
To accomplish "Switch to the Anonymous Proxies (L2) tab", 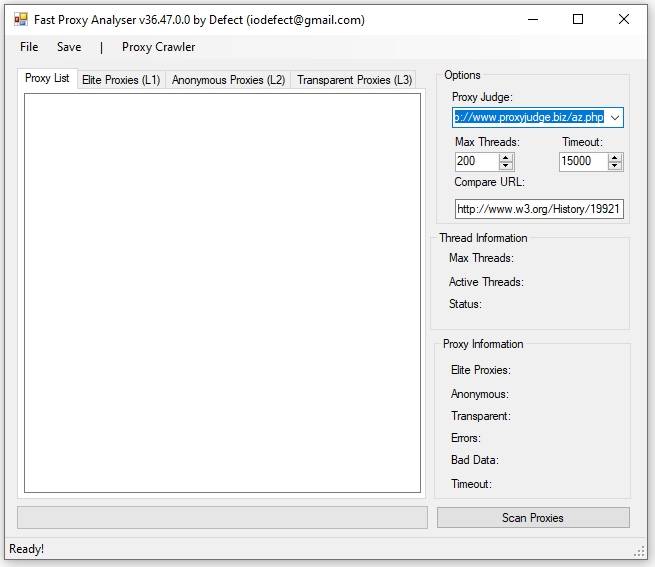I will (x=228, y=80).
